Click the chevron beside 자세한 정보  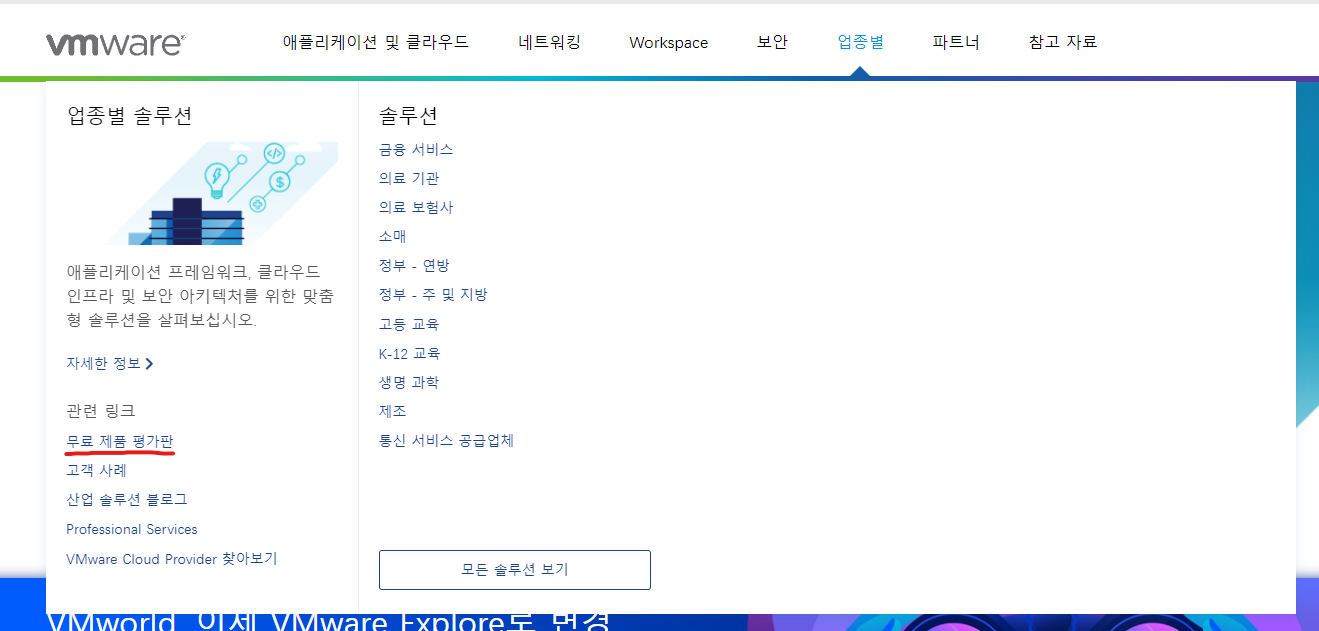point(149,364)
